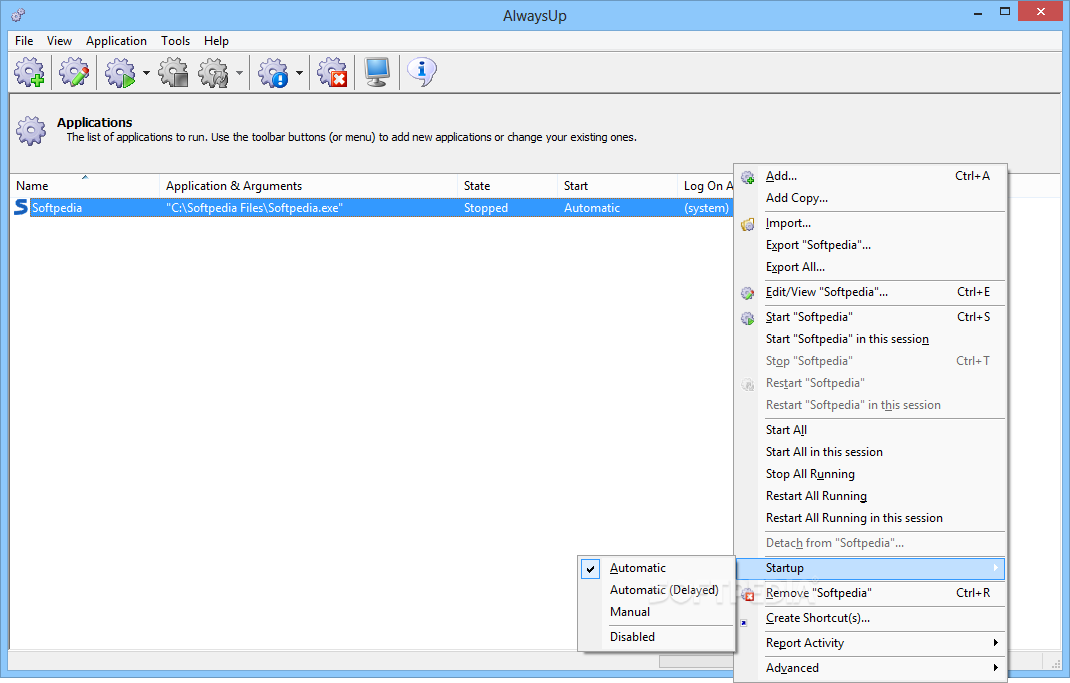
Task: Click the Softpedia S icon in the list
Action: 21,207
